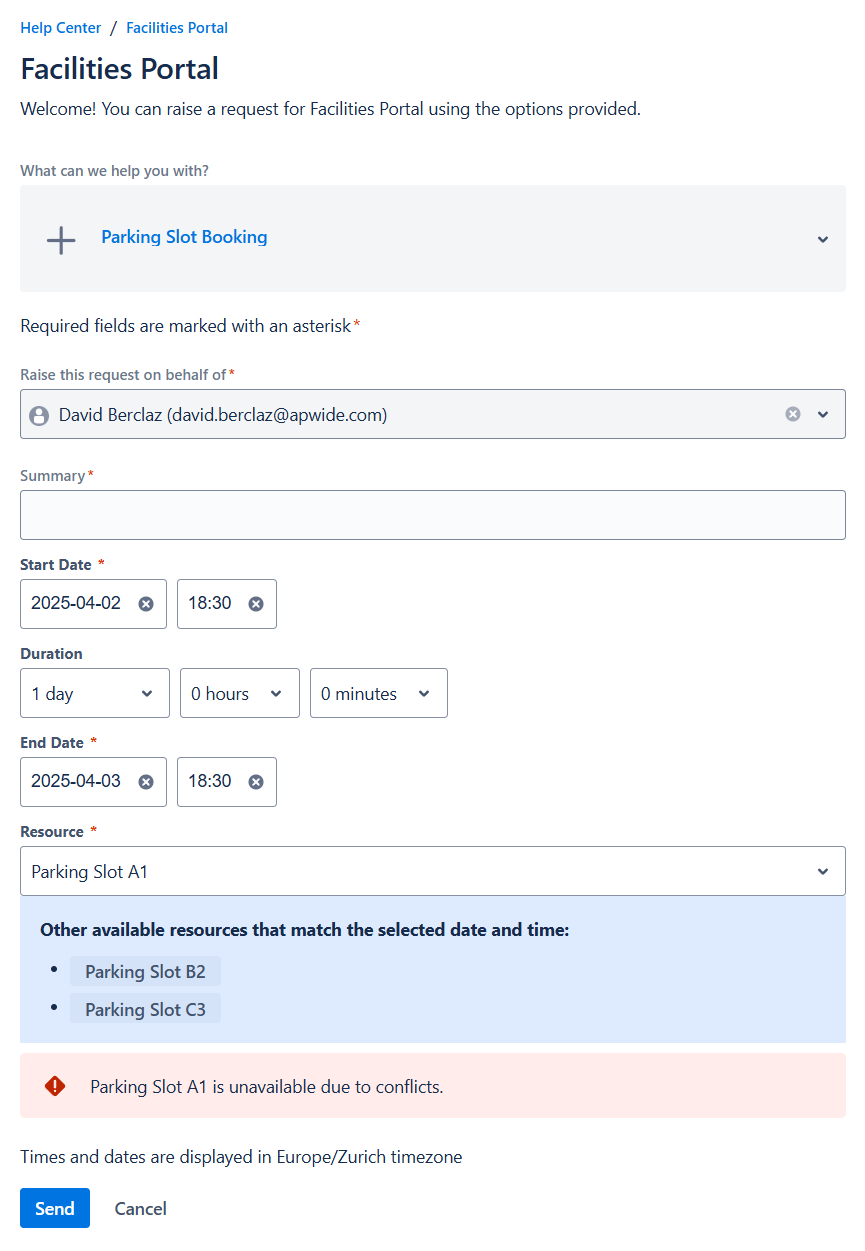Open the Duration hours dropdown
This screenshot has width=865, height=1251.
[239, 694]
